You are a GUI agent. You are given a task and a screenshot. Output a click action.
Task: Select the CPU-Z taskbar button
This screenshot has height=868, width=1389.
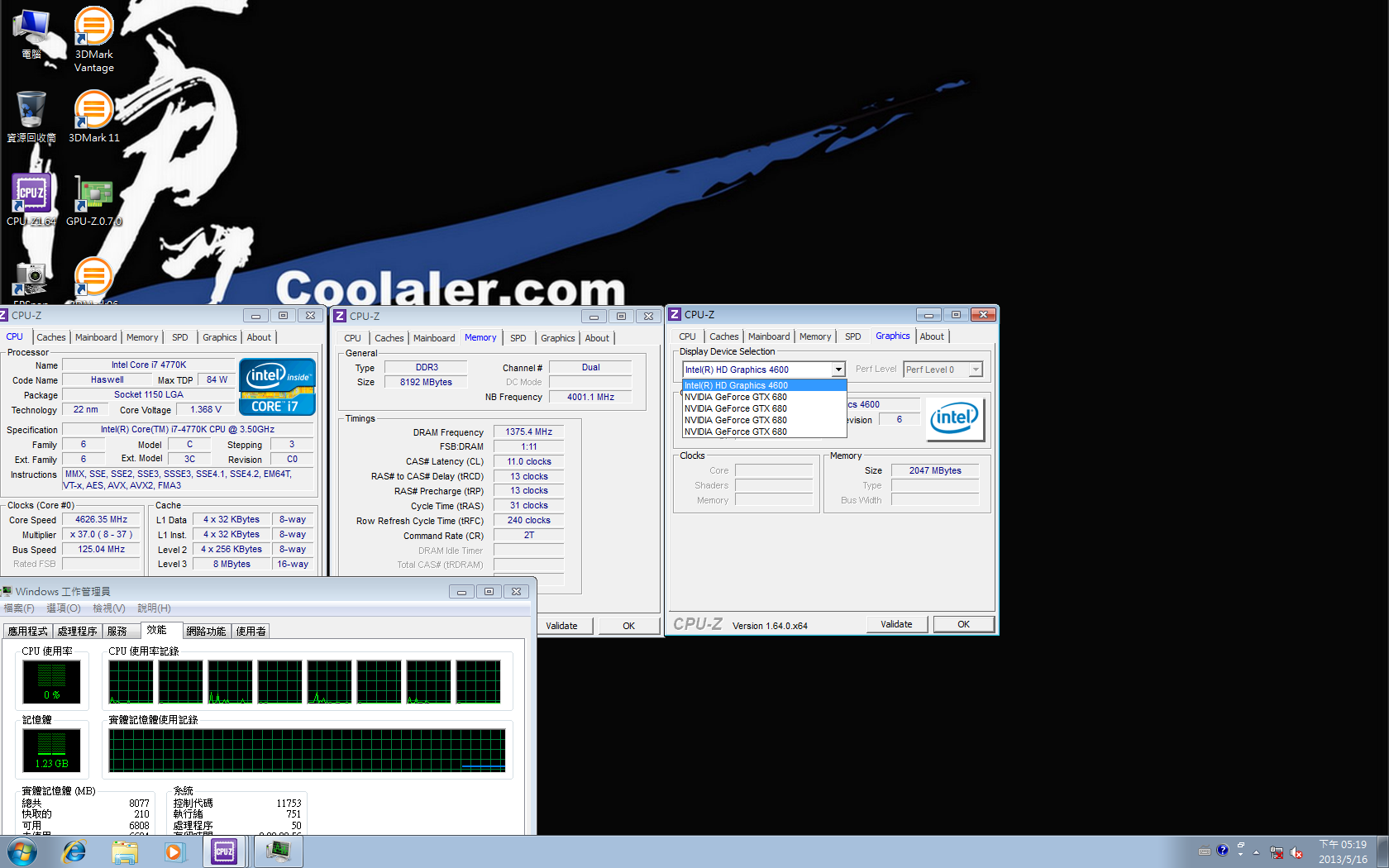click(224, 851)
